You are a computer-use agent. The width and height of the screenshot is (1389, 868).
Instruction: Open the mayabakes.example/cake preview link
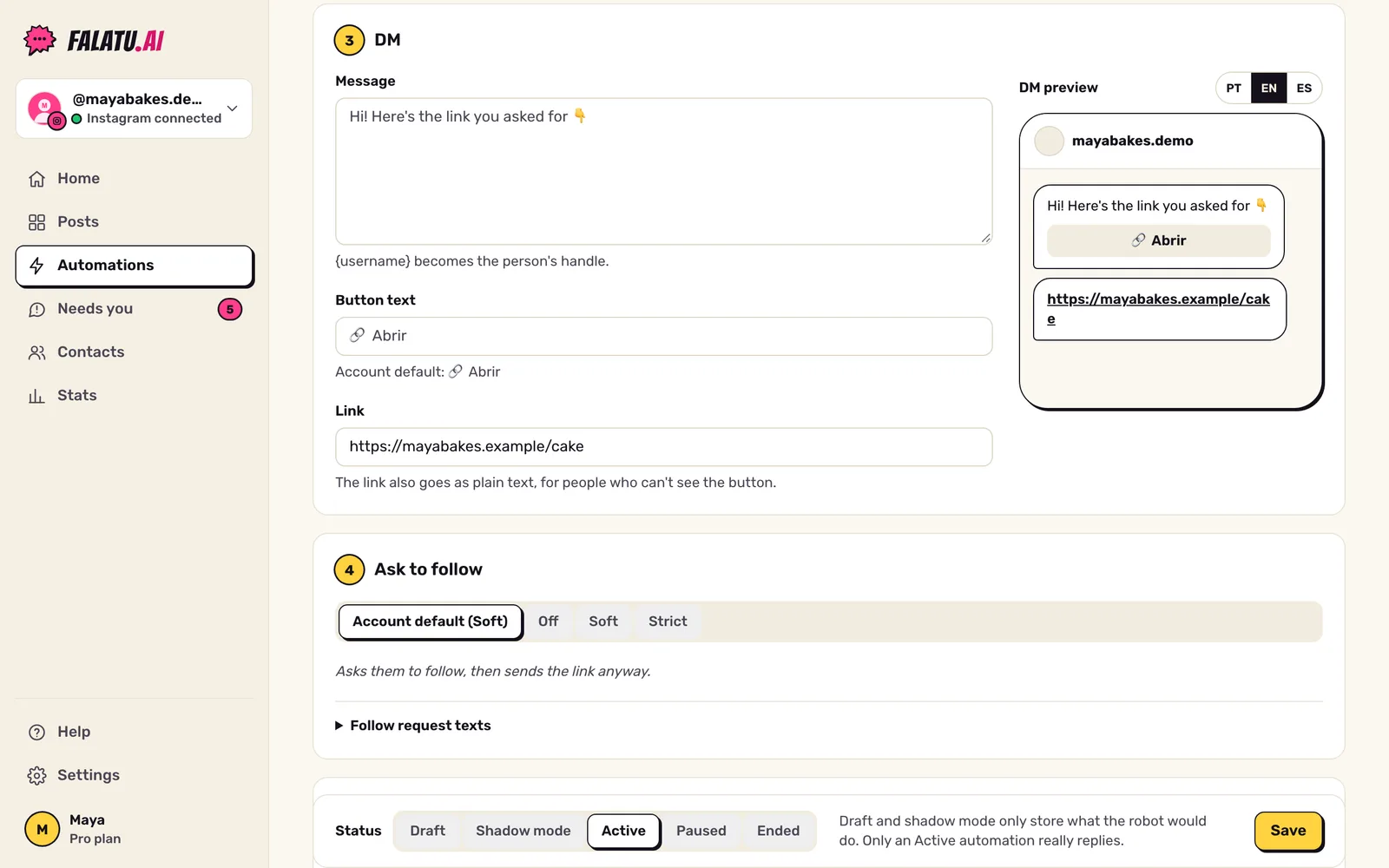[x=1158, y=309]
